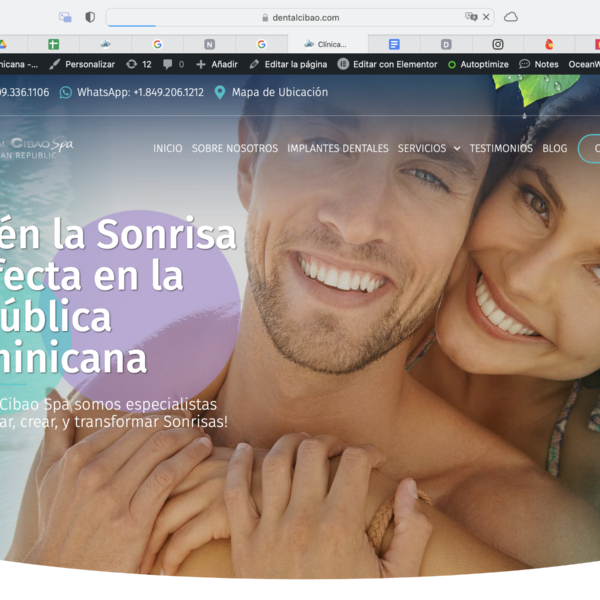Open the comments bubble showing 0
This screenshot has width=600, height=600.
click(x=173, y=64)
